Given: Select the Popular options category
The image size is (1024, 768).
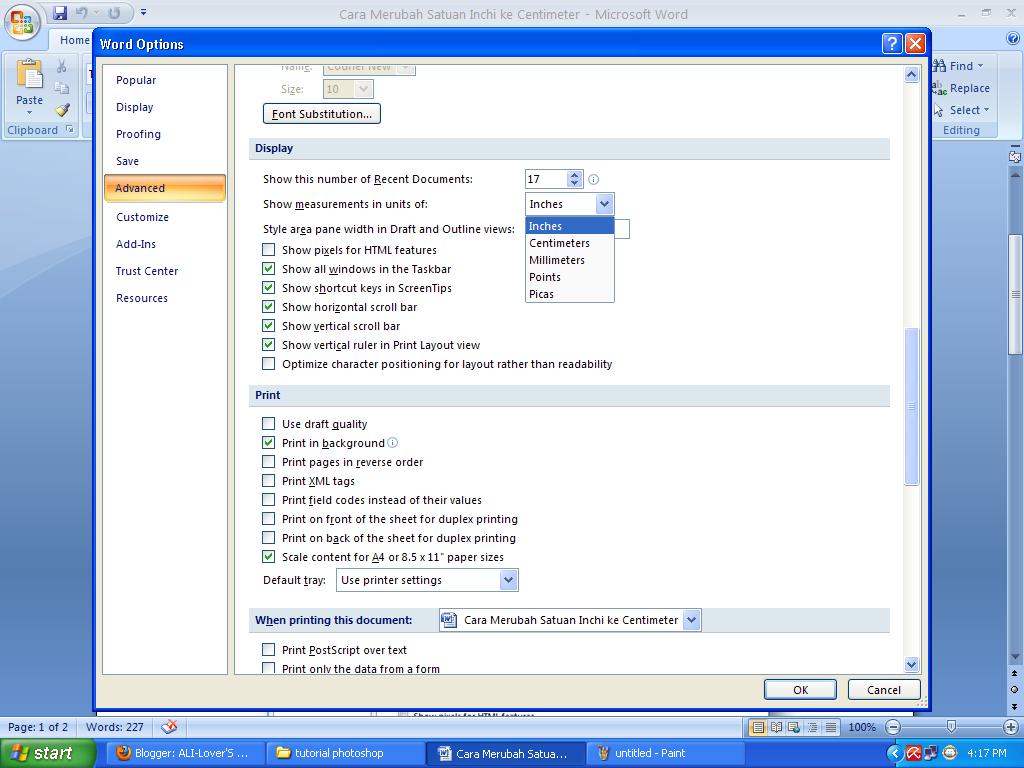Looking at the screenshot, I should tap(165, 80).
